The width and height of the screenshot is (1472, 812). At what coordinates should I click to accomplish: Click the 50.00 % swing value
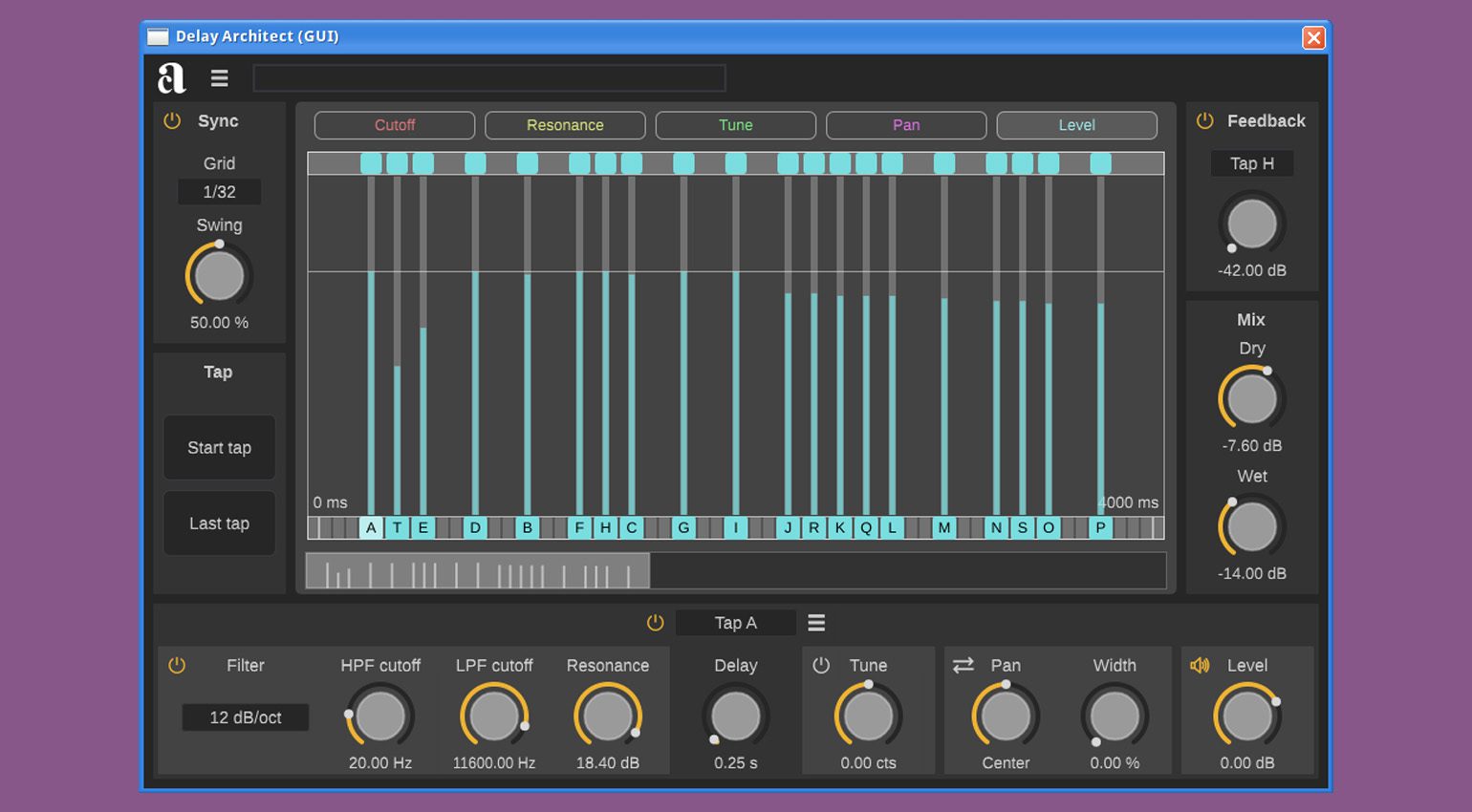click(x=219, y=323)
